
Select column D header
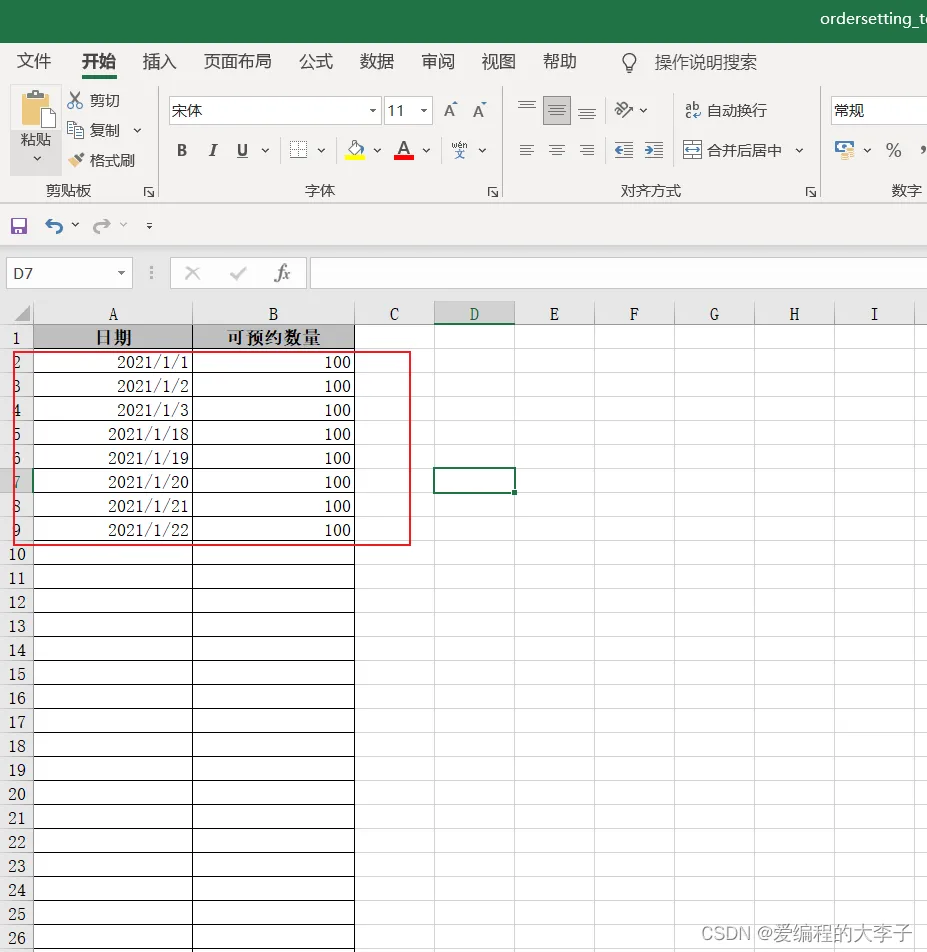pos(474,314)
